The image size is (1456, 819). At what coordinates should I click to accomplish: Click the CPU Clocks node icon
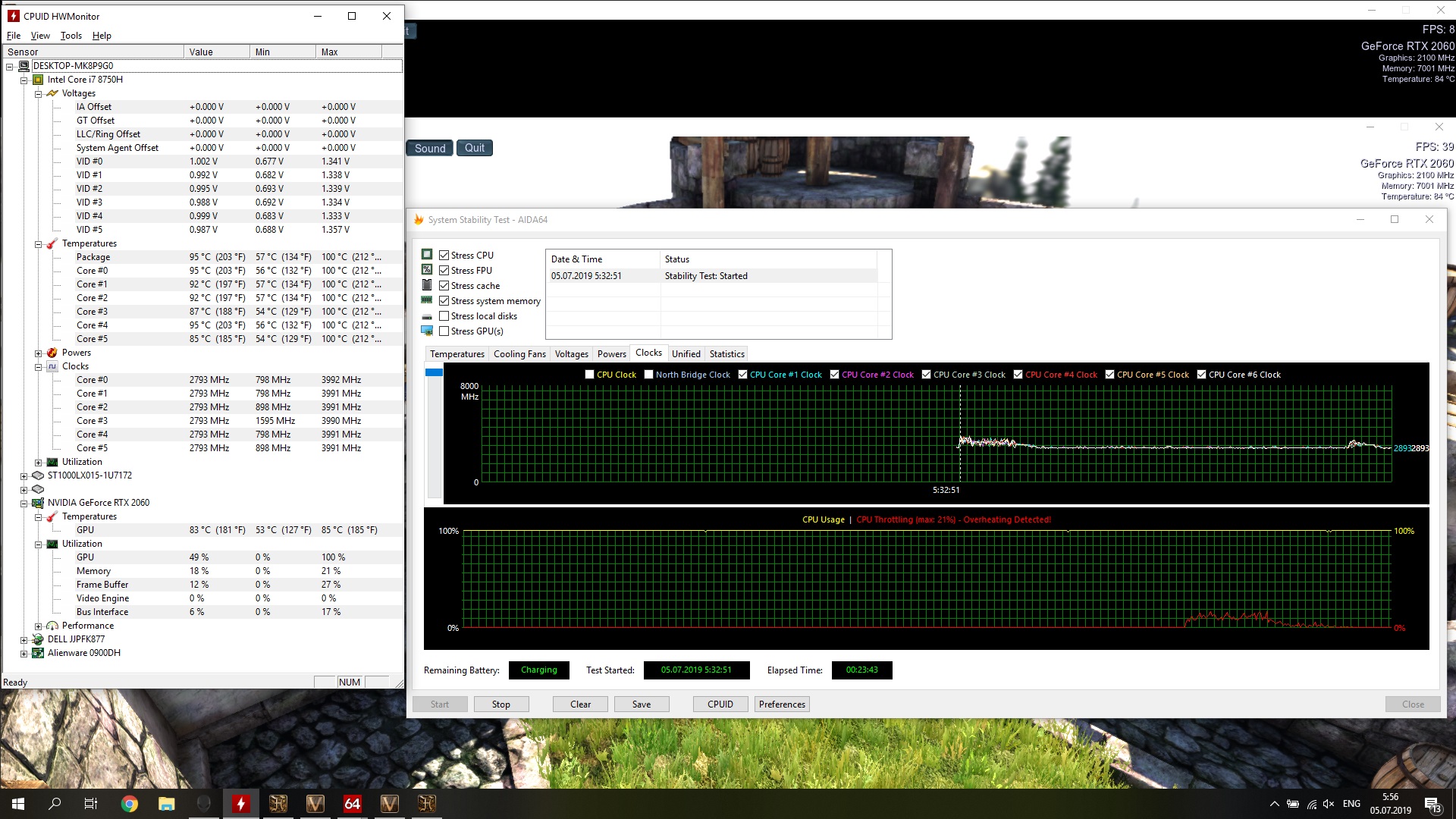tap(52, 366)
